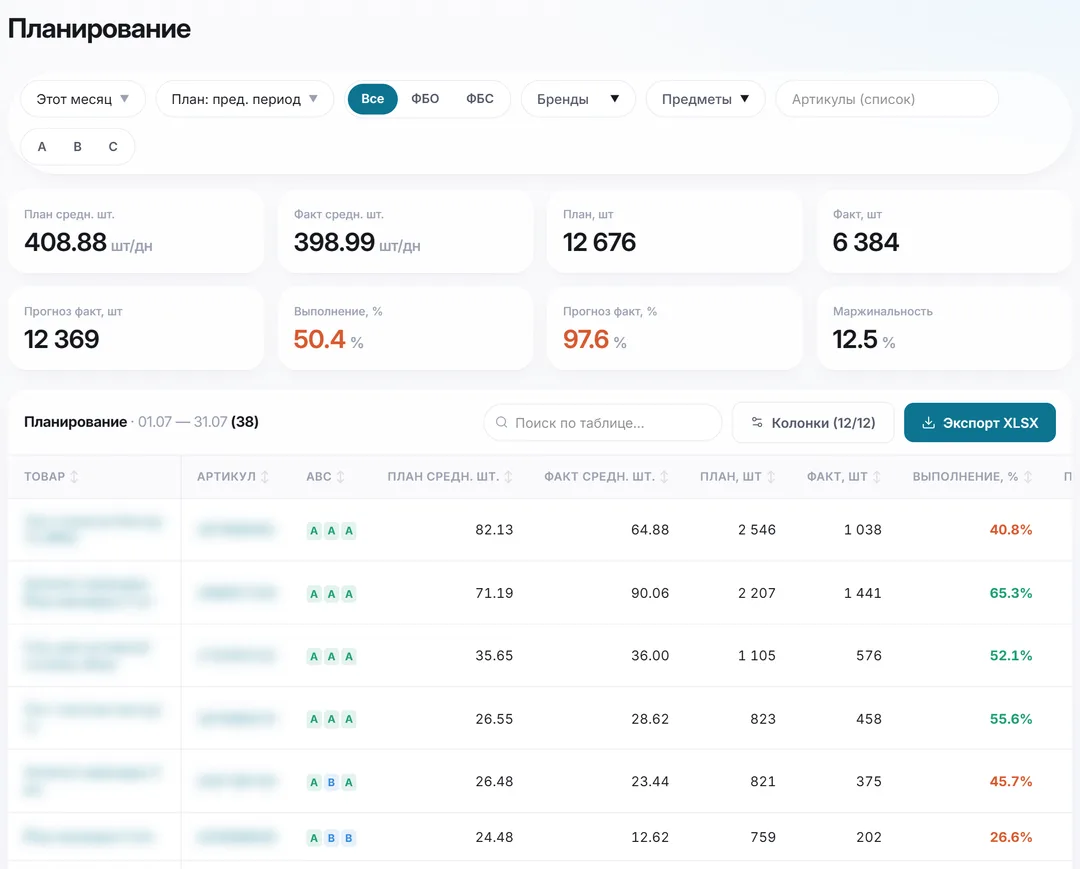Focus the Поиск по таблице search field
1080x869 pixels.
603,423
